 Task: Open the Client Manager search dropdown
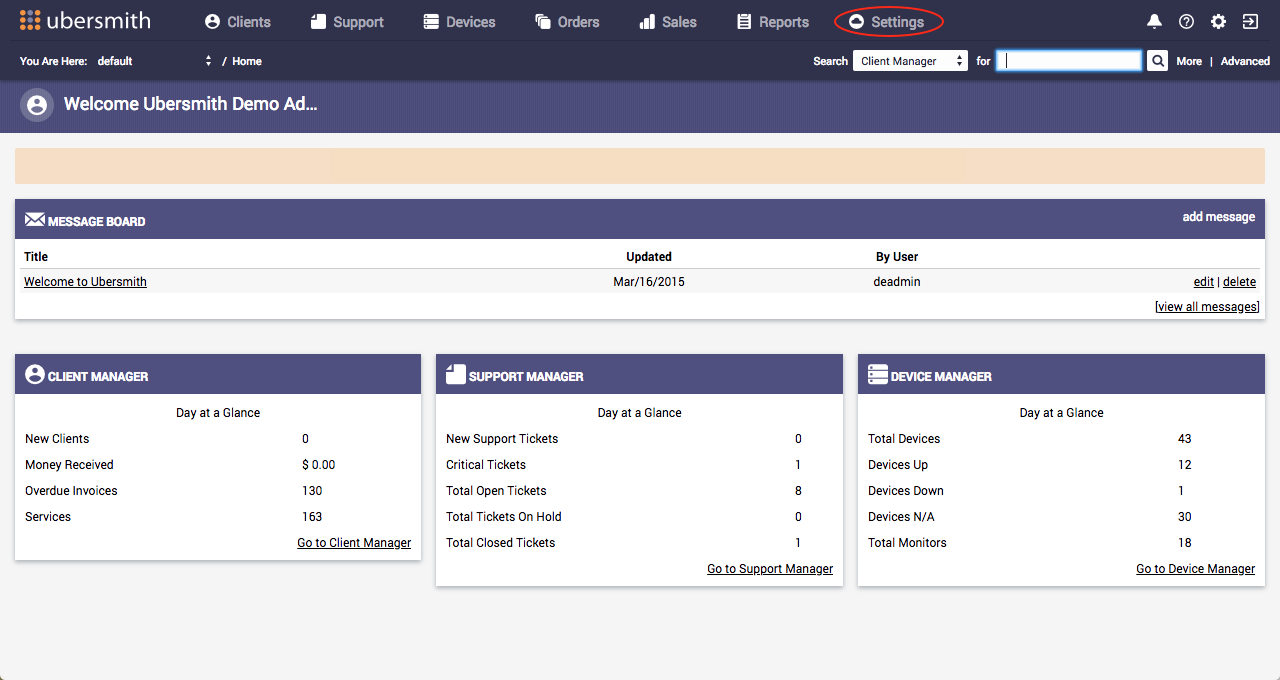pos(910,61)
